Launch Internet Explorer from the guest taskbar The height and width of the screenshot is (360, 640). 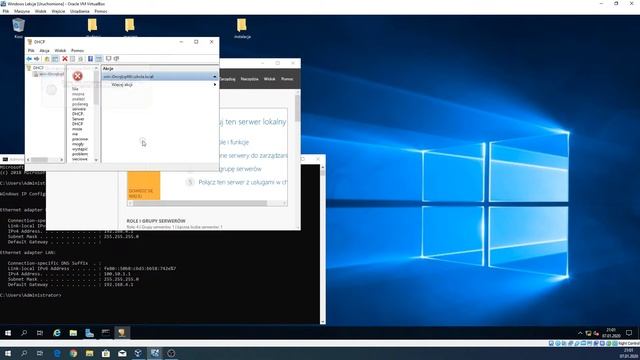pos(57,333)
